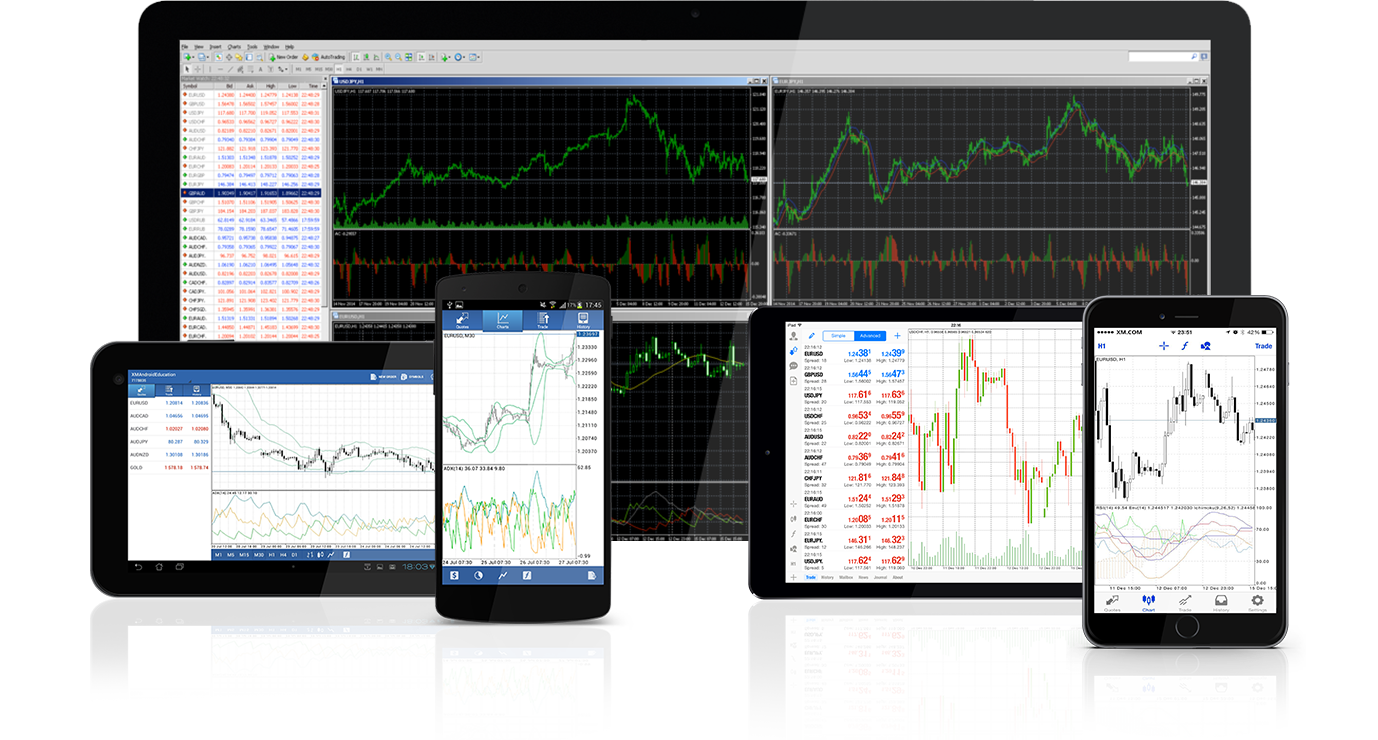The height and width of the screenshot is (740, 1378).
Task: Open the H1 timeframe selector on the iPhone
Action: click(x=1102, y=346)
